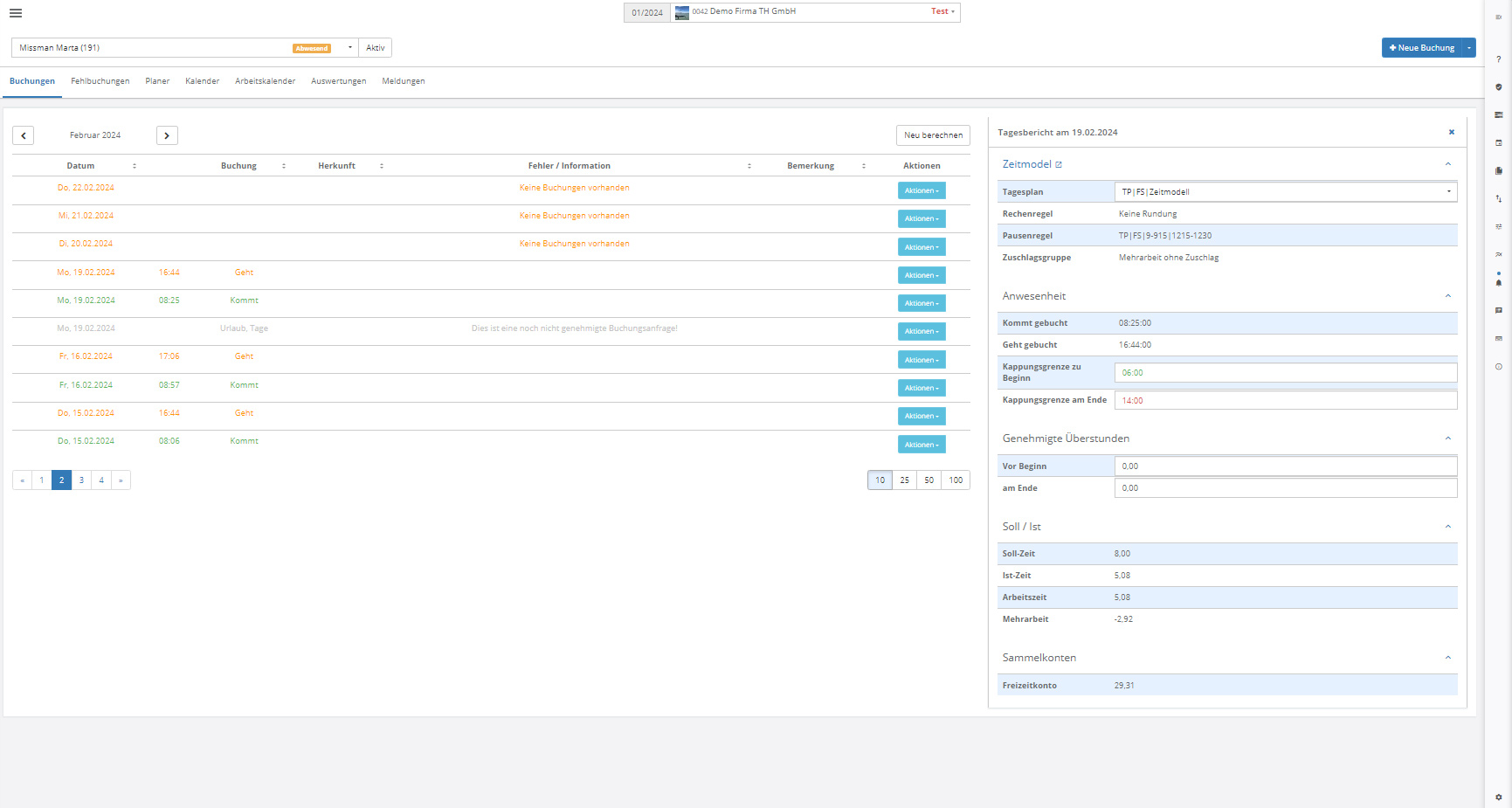Screen dimensions: 1512x808
Task: Switch to the Fehlbuchungen tab
Action: click(x=100, y=81)
